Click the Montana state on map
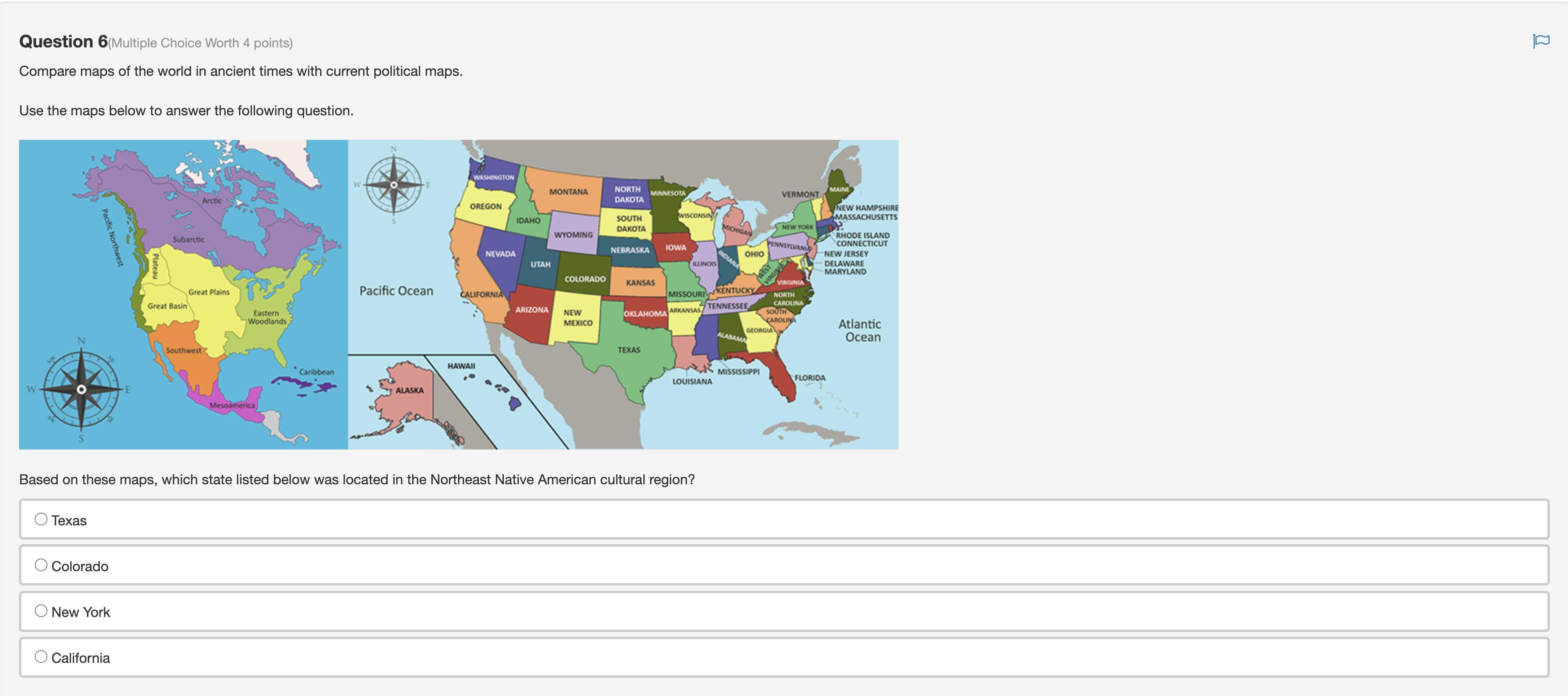Screen dimensions: 1568x696 click(568, 192)
